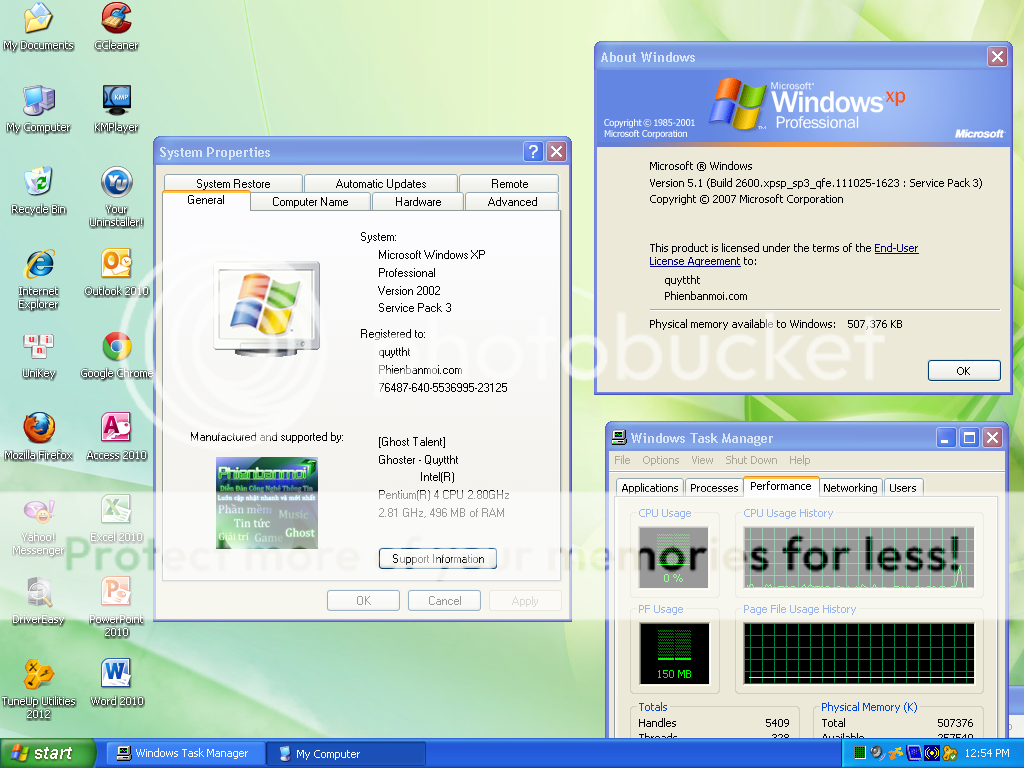Switch to the Applications tab in Task Manager
Screen dimensions: 1024x768
pyautogui.click(x=649, y=488)
